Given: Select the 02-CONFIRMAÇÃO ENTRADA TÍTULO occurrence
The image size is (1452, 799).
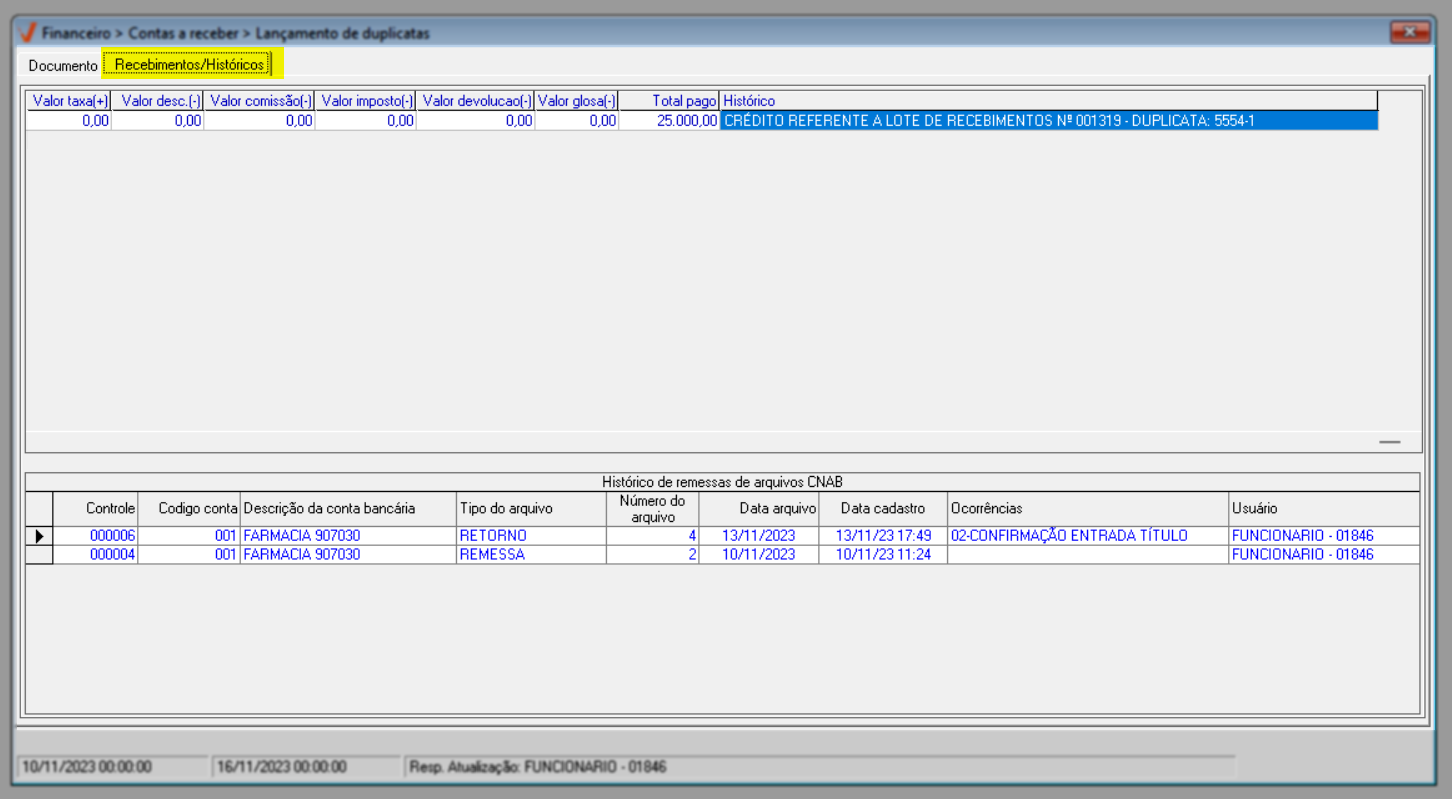Looking at the screenshot, I should click(x=1088, y=536).
